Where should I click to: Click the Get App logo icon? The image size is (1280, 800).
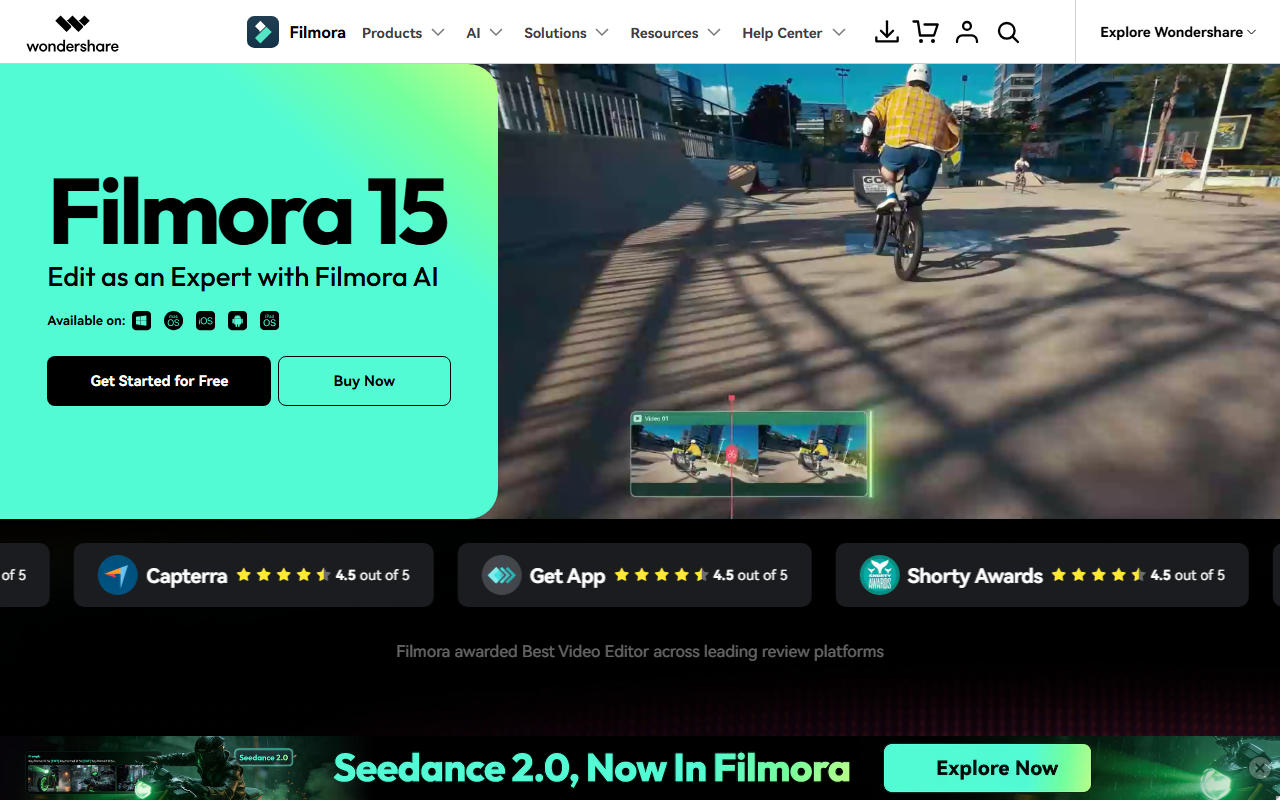point(501,575)
